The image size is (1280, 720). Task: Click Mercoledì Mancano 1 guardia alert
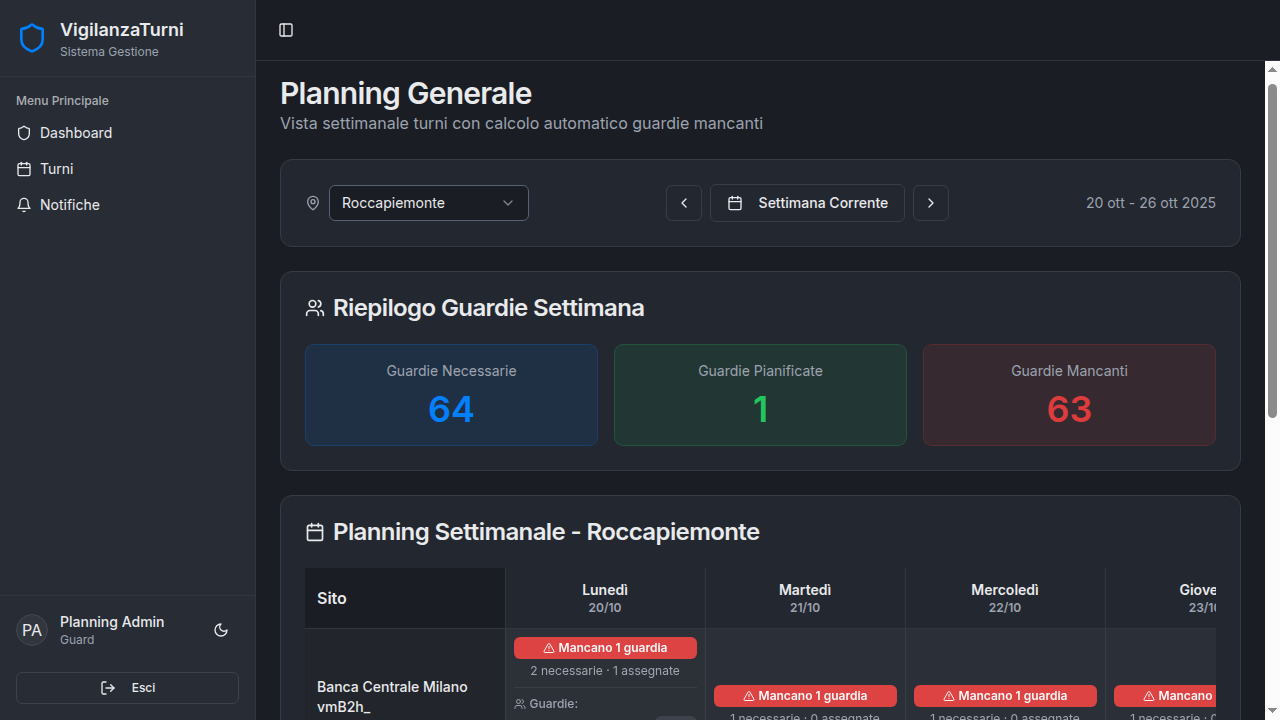coord(1005,696)
